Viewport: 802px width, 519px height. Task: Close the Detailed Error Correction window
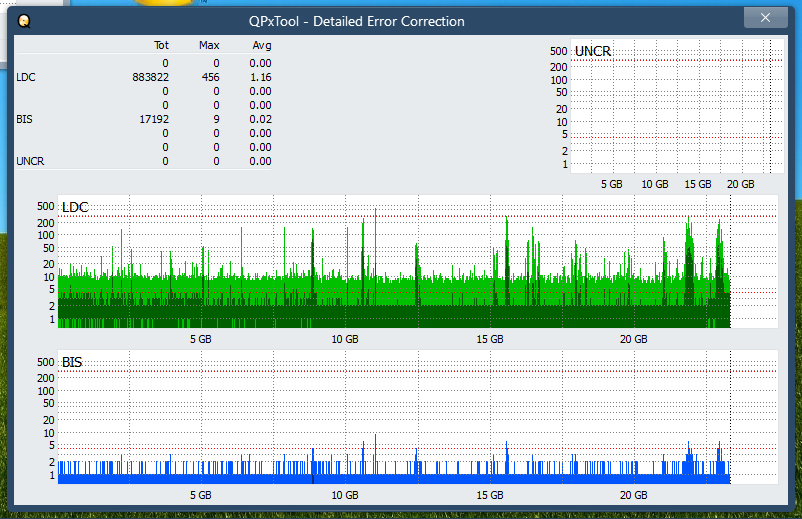click(x=765, y=18)
